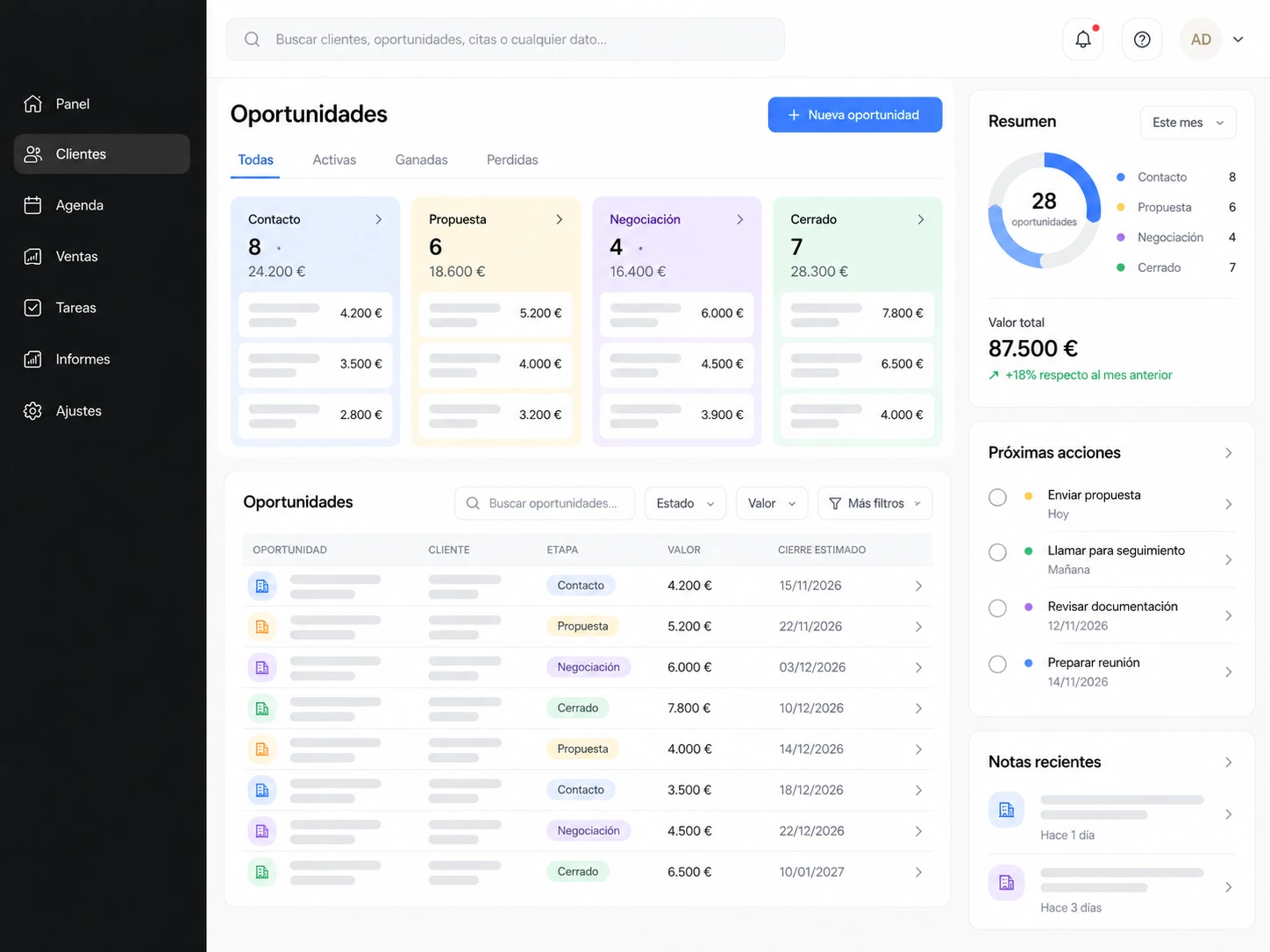Click the Clientes people icon
Image resolution: width=1270 pixels, height=952 pixels.
pyautogui.click(x=32, y=154)
